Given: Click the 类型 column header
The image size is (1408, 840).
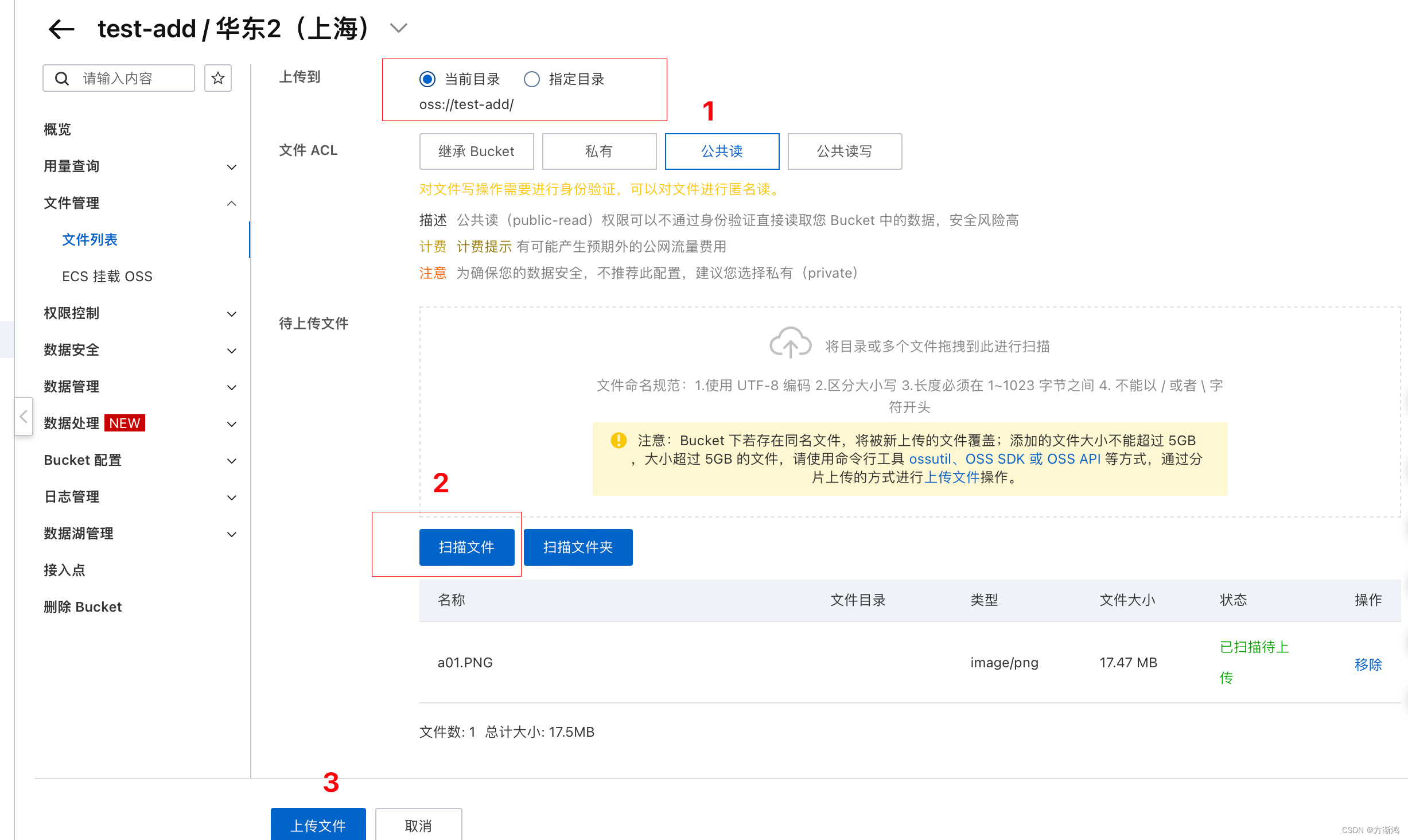Looking at the screenshot, I should [x=984, y=600].
